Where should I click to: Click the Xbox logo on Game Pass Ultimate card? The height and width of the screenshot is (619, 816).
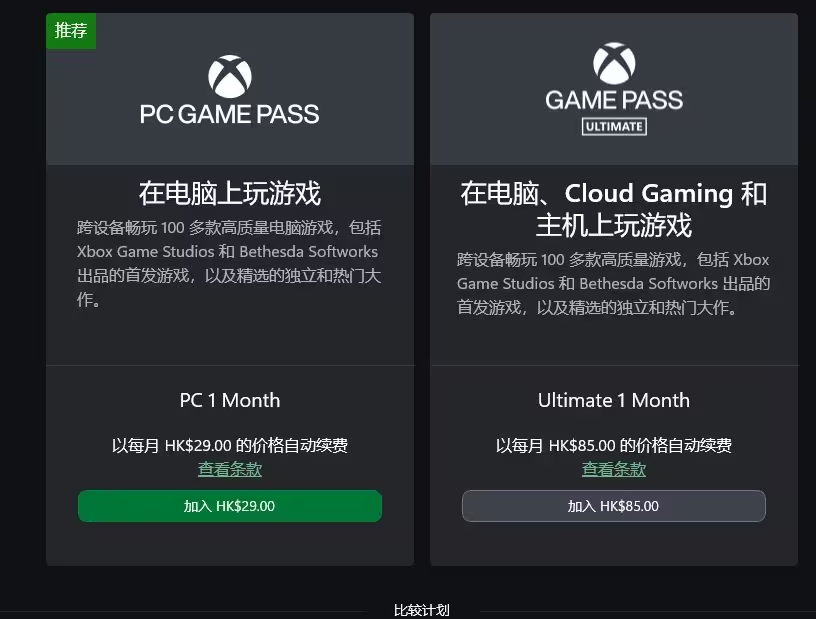pos(614,63)
